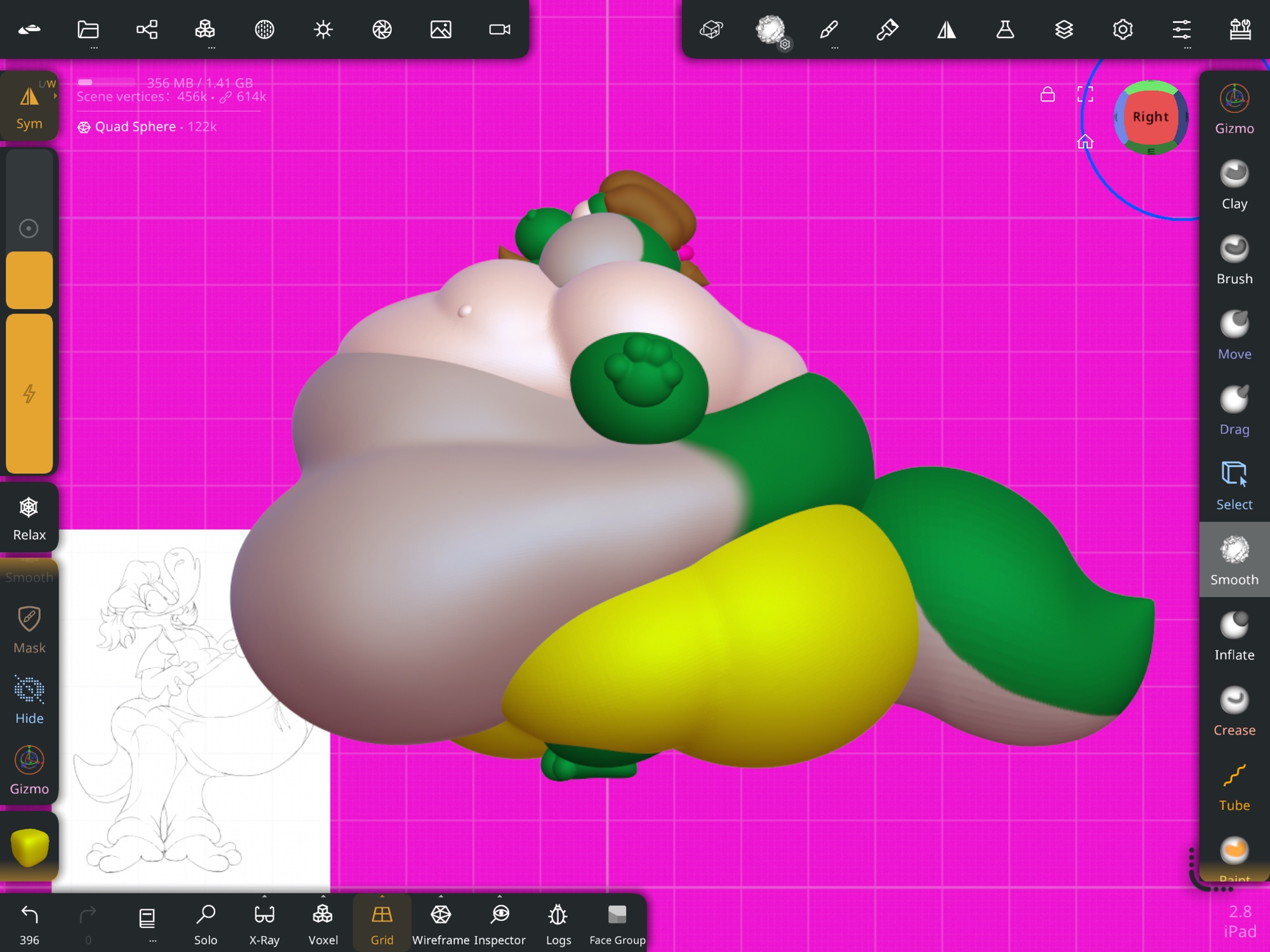This screenshot has height=952, width=1270.
Task: Open the Lighting sun icon menu
Action: coord(323,29)
